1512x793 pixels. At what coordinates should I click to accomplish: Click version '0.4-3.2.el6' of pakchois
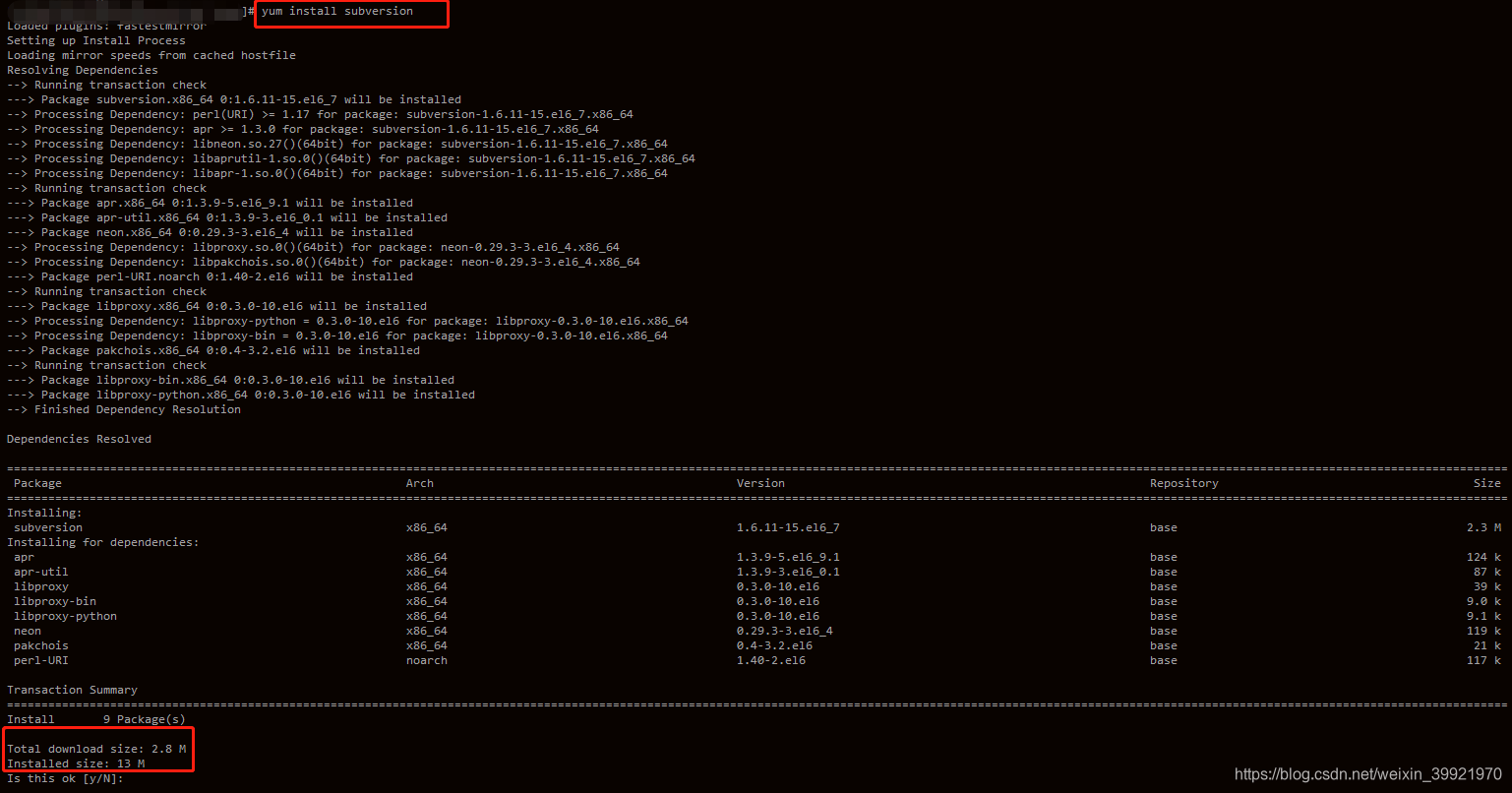tap(774, 645)
